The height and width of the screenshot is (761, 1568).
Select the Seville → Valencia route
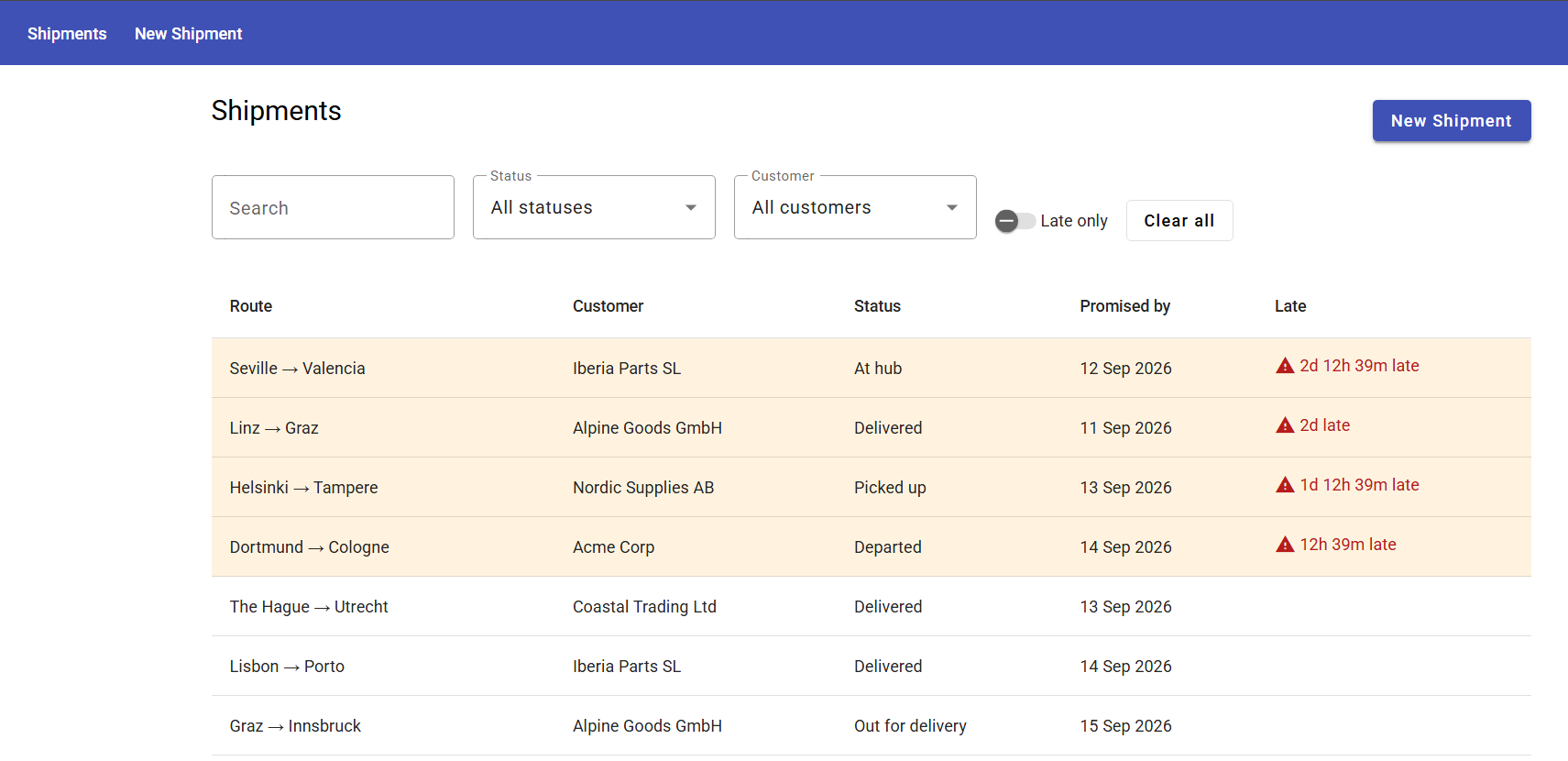click(x=298, y=369)
